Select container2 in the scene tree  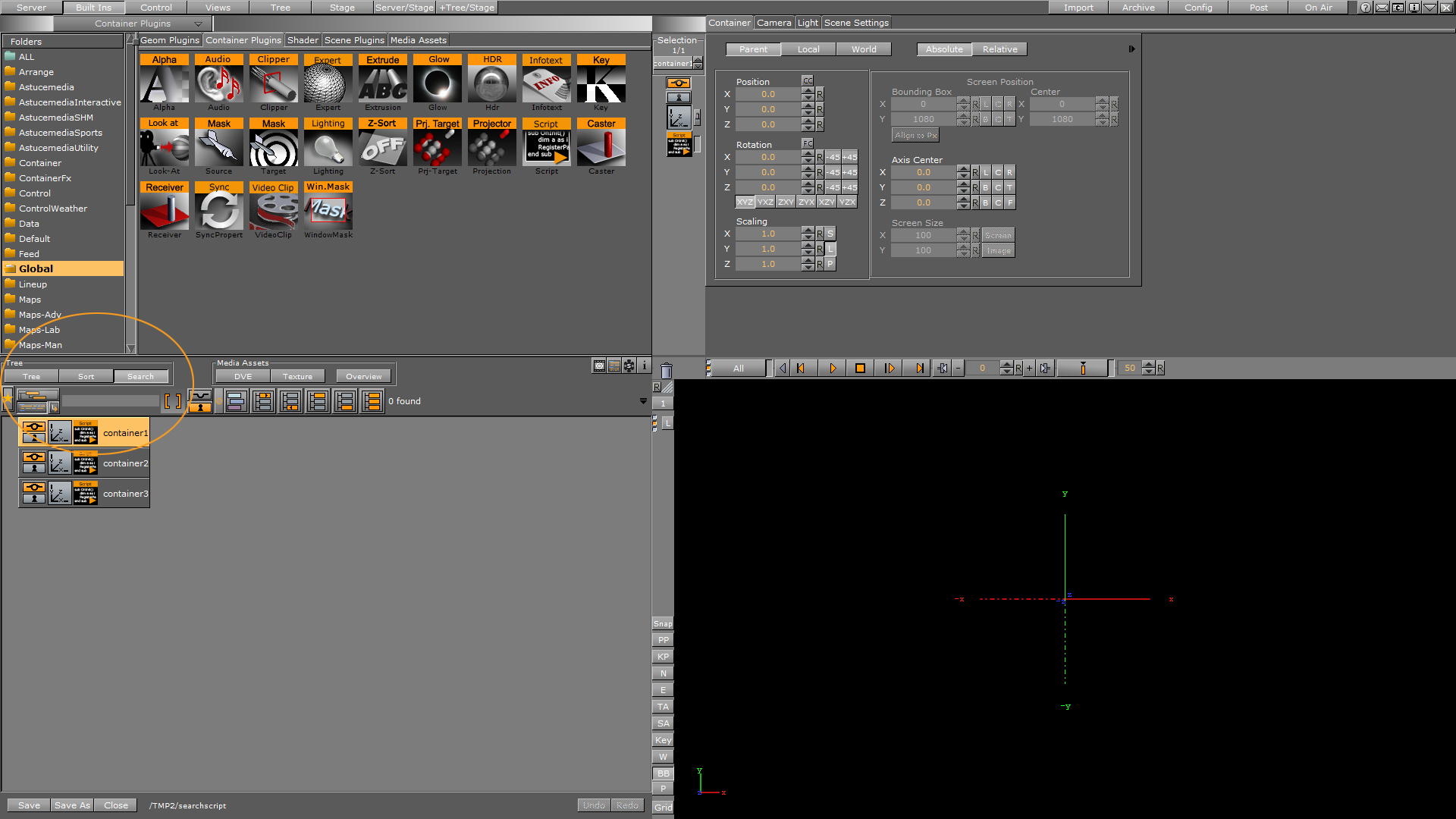124,463
